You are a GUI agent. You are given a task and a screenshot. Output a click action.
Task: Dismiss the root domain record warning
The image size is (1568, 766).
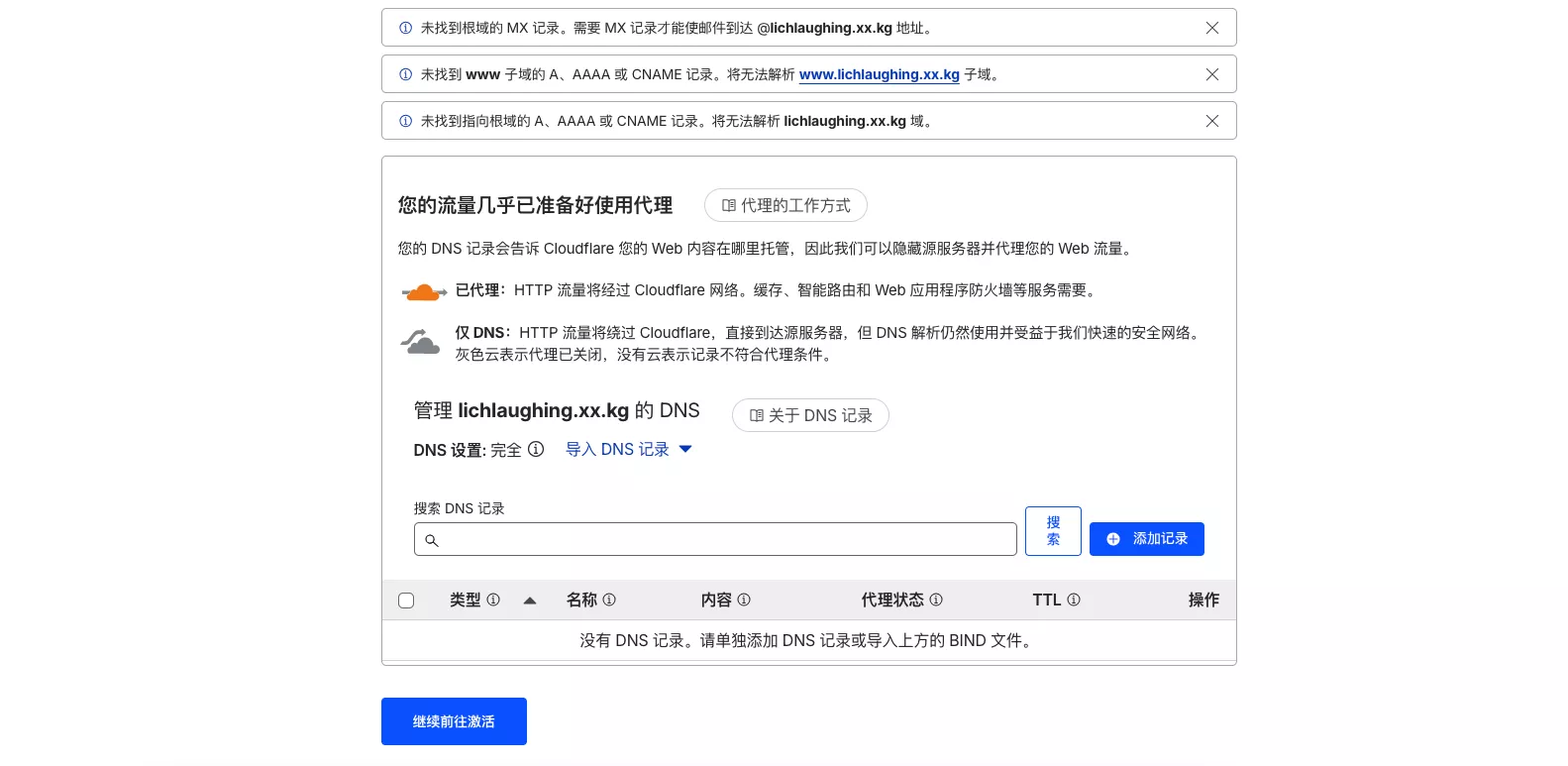[x=1211, y=121]
